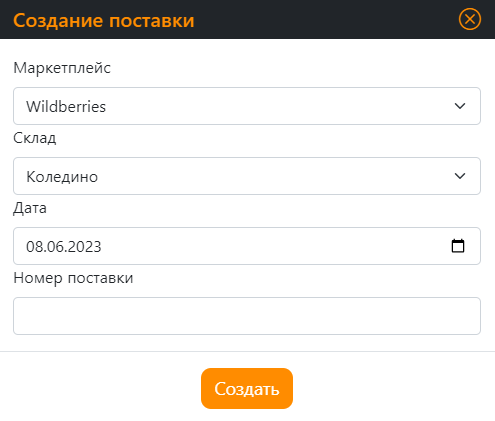Open the calendar picker icon in Дата field
This screenshot has width=495, height=421.
click(x=458, y=246)
